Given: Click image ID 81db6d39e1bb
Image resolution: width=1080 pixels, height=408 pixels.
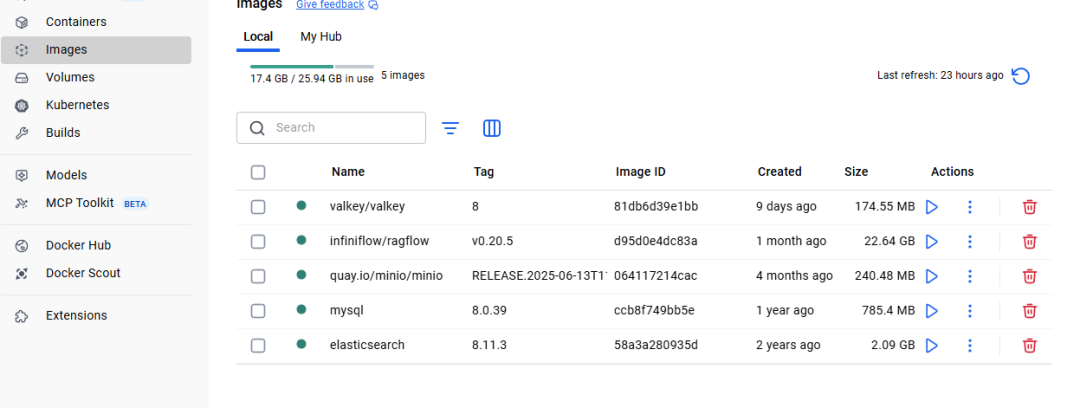Looking at the screenshot, I should pyautogui.click(x=657, y=206).
